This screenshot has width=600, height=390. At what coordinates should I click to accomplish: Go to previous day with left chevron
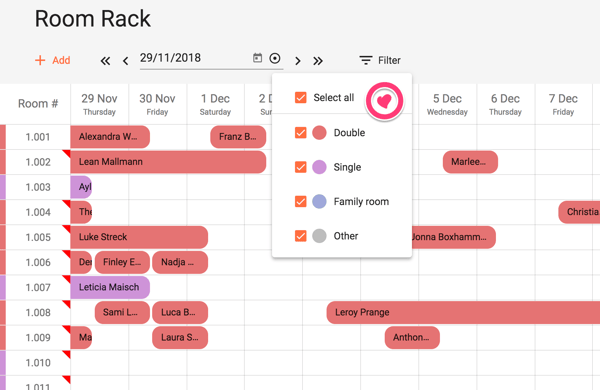126,61
